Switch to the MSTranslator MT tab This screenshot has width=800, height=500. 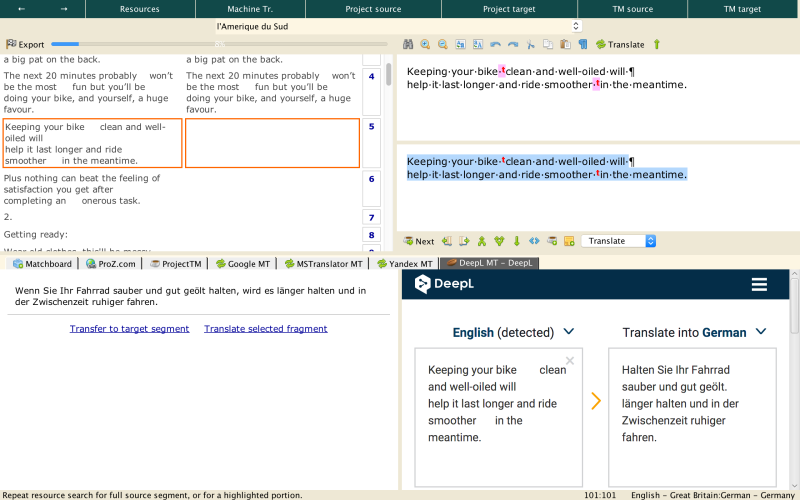(x=323, y=264)
